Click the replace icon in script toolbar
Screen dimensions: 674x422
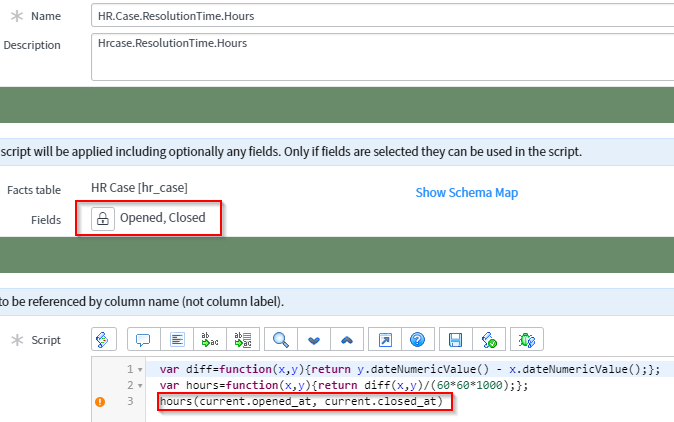(210, 339)
